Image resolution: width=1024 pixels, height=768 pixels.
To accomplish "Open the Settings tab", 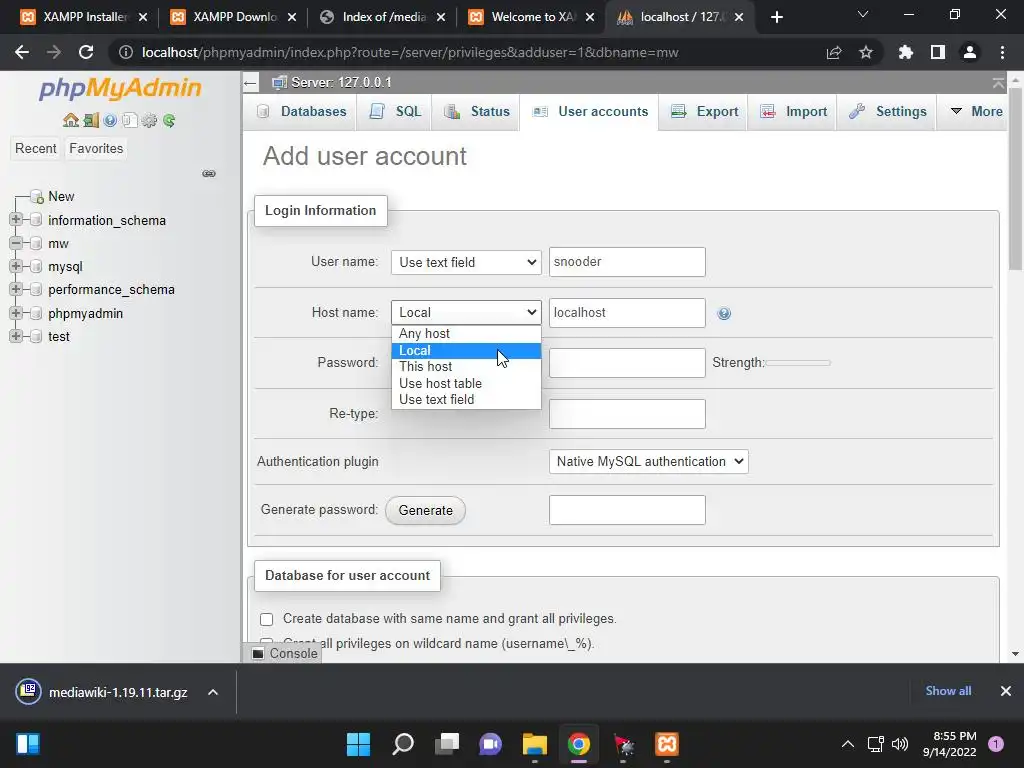I will [888, 112].
